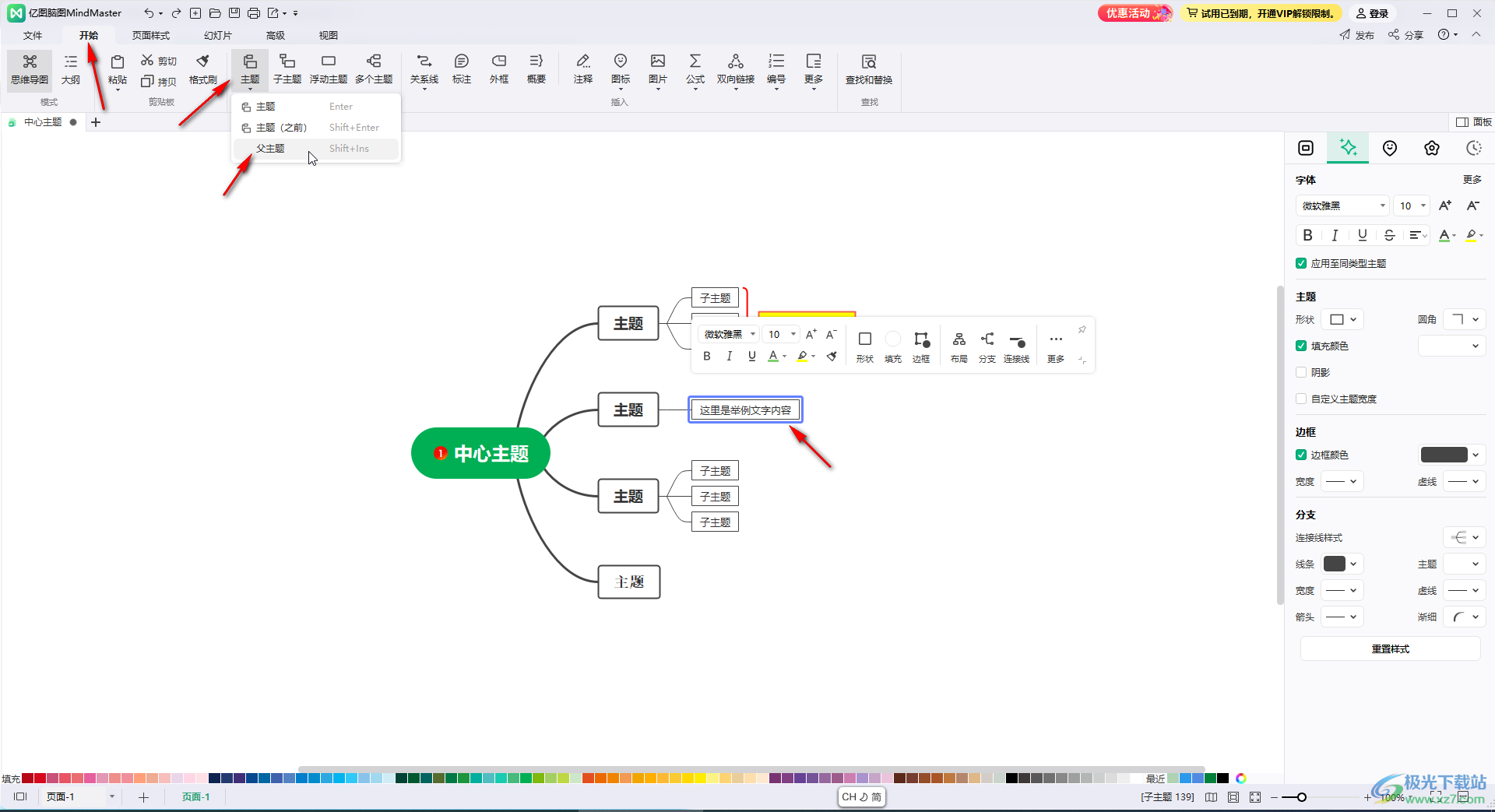This screenshot has height=812, width=1495.
Task: Click the Find and Replace (查找和替换) icon
Action: [869, 69]
